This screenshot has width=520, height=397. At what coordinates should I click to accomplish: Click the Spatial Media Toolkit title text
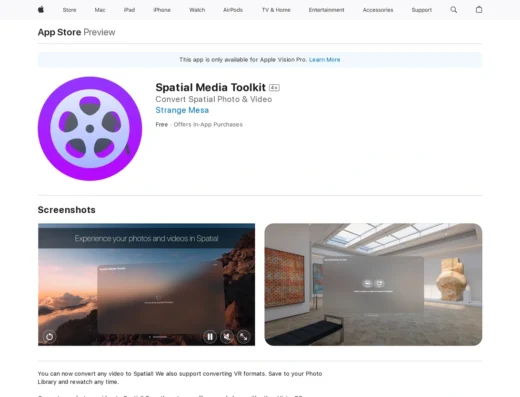(x=210, y=87)
